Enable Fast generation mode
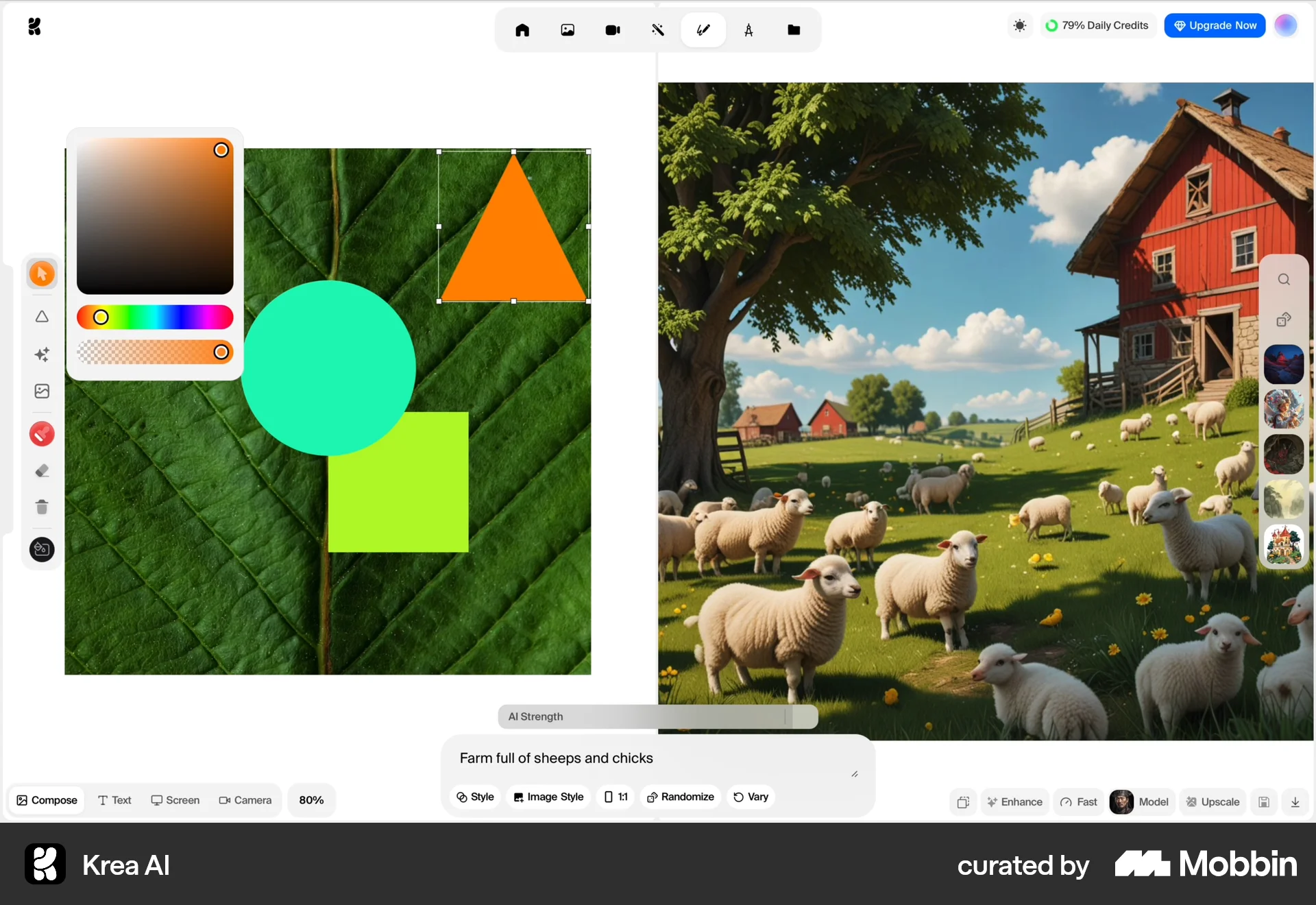The image size is (1316, 905). [x=1077, y=802]
